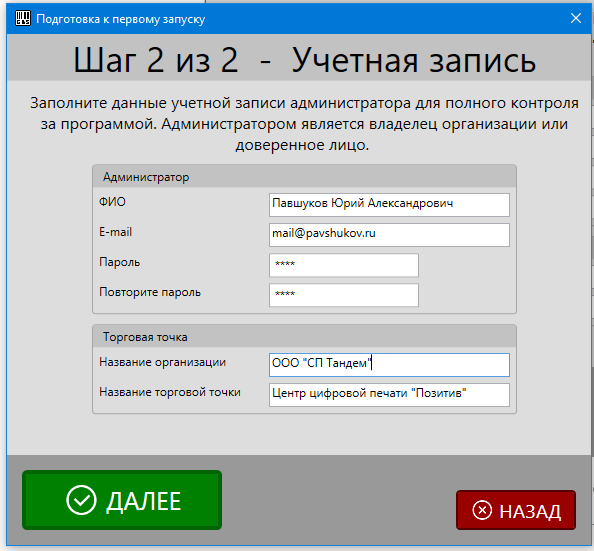Focus the Название торговой точки field
Image resolution: width=594 pixels, height=551 pixels.
click(389, 395)
